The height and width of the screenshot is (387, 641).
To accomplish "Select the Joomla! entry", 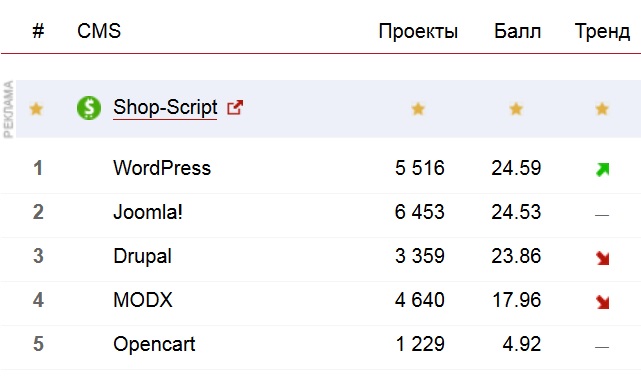I will (148, 212).
